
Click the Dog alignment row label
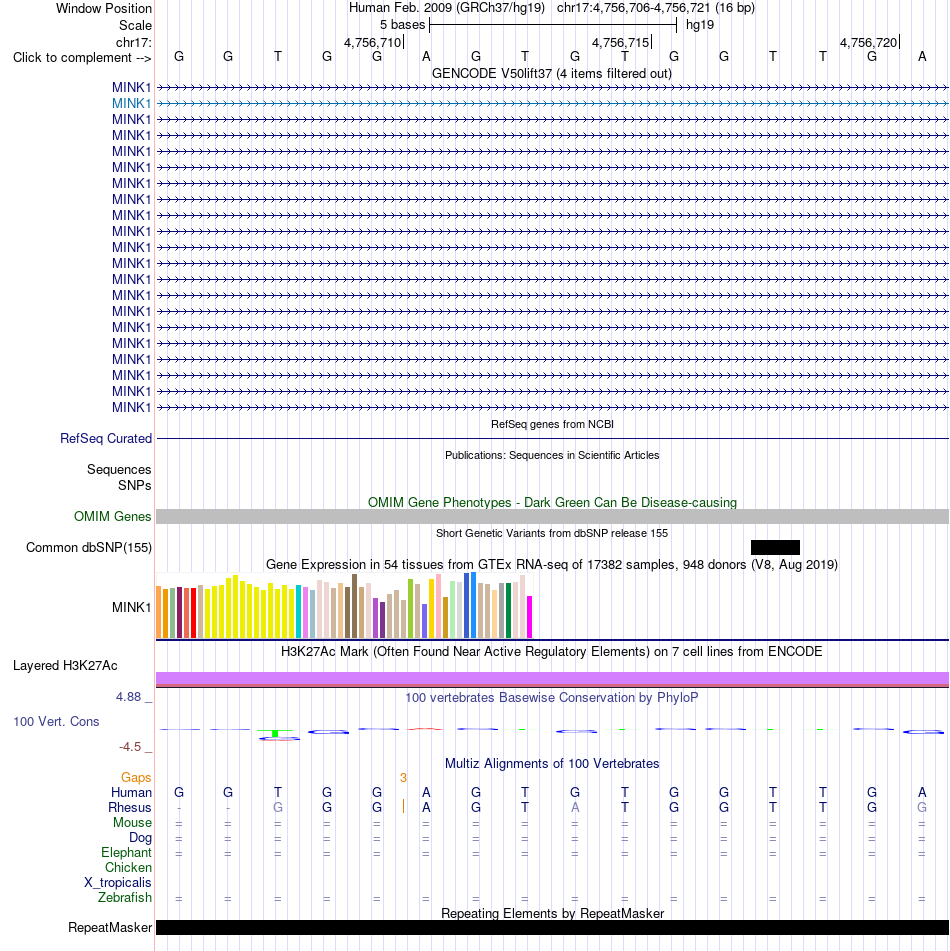point(140,838)
